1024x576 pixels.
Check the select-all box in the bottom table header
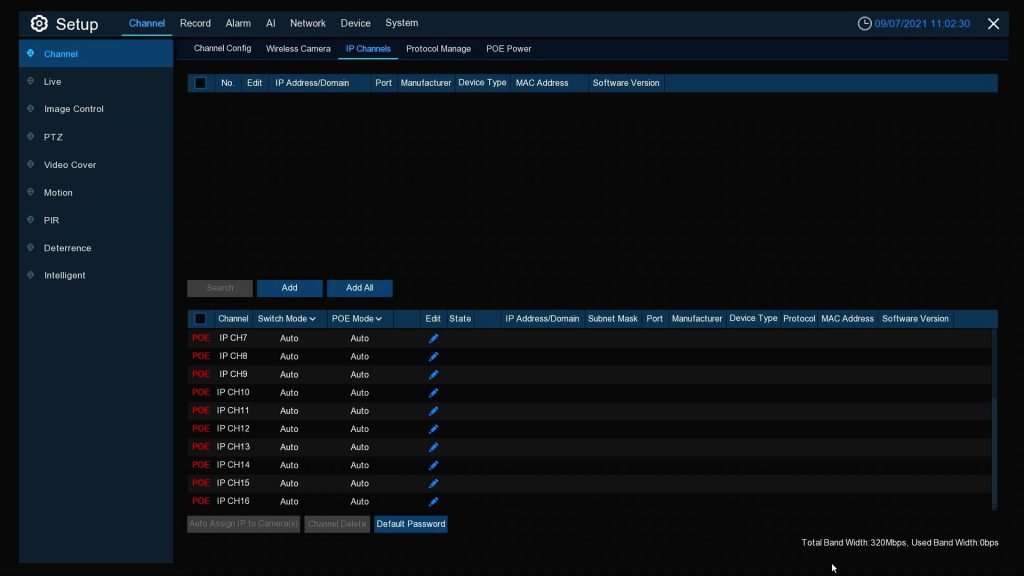click(x=200, y=318)
